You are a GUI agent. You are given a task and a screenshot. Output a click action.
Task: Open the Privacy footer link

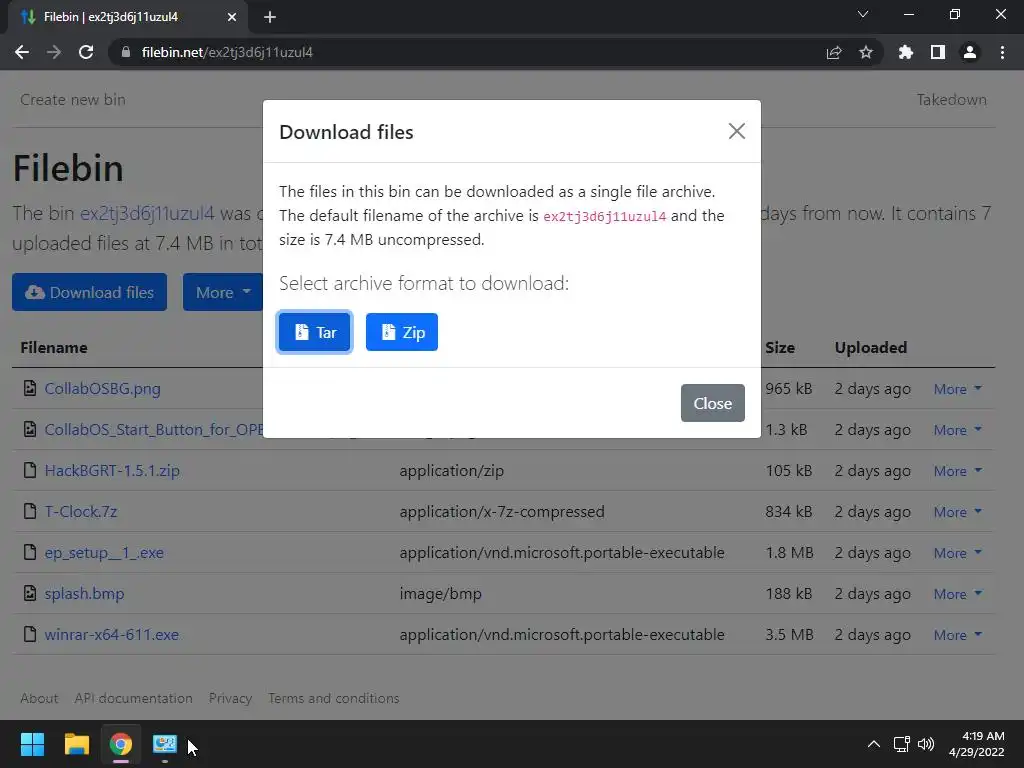pos(230,698)
